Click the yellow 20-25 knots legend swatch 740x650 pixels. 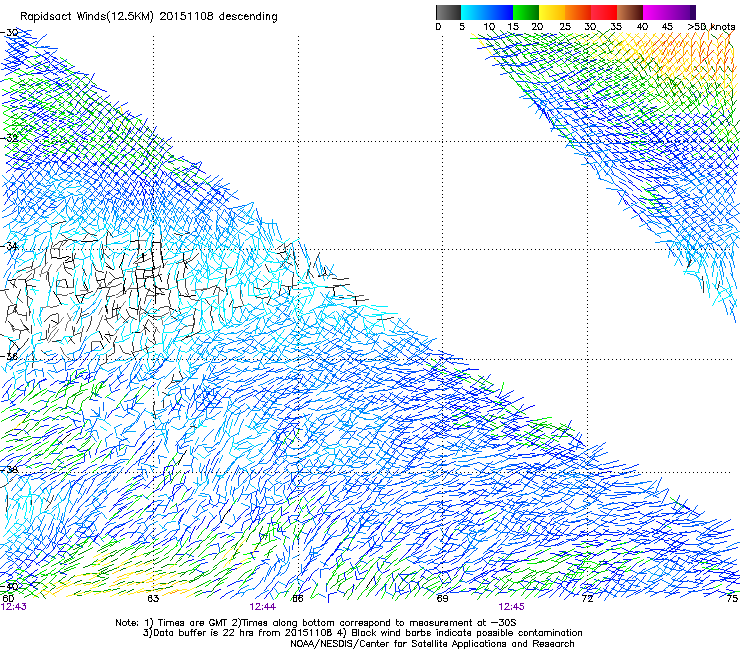(552, 12)
